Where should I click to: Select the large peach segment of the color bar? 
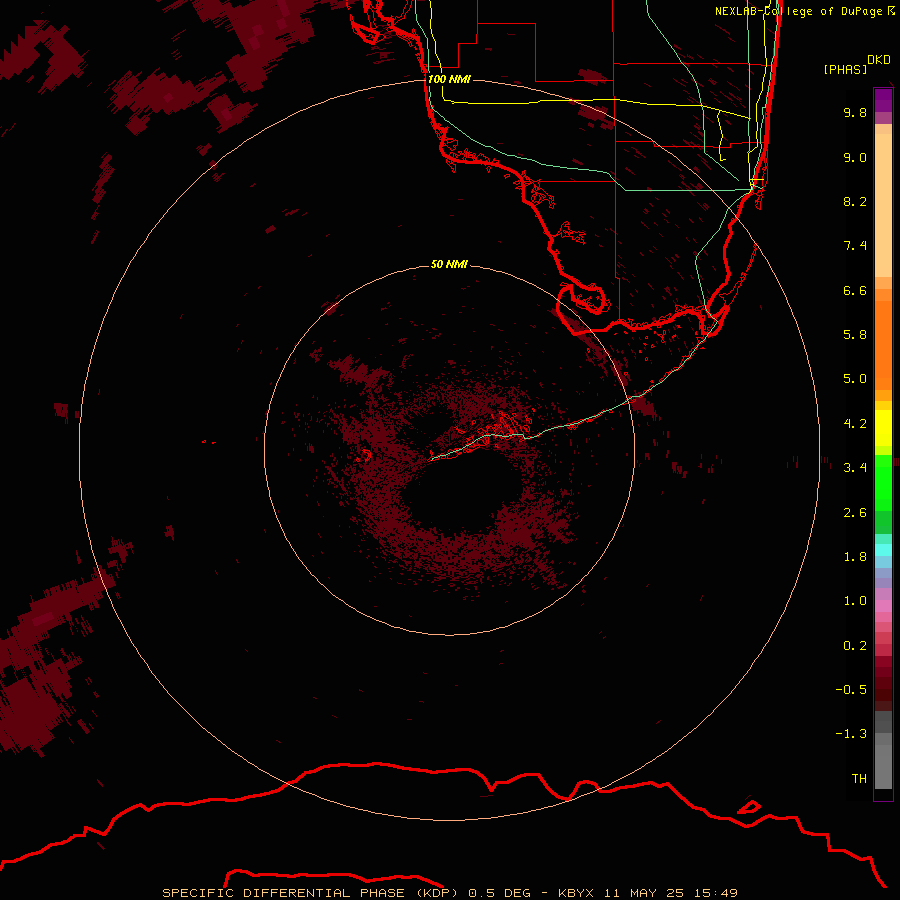883,205
